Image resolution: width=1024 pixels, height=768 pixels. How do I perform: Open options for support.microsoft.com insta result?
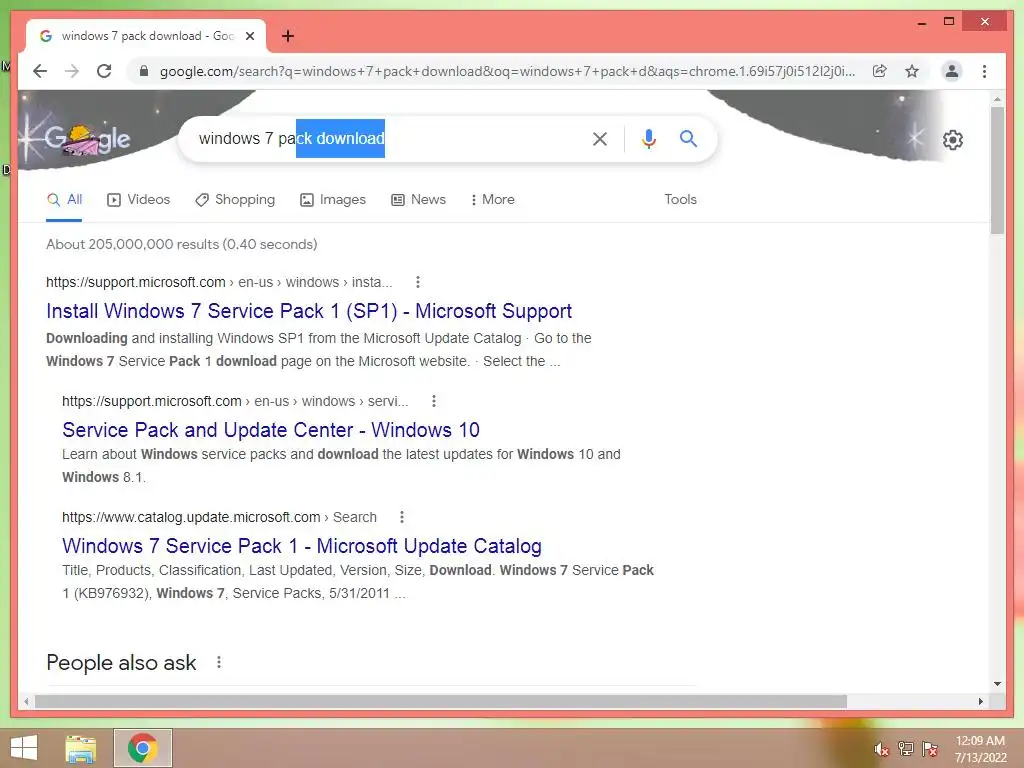pos(418,282)
